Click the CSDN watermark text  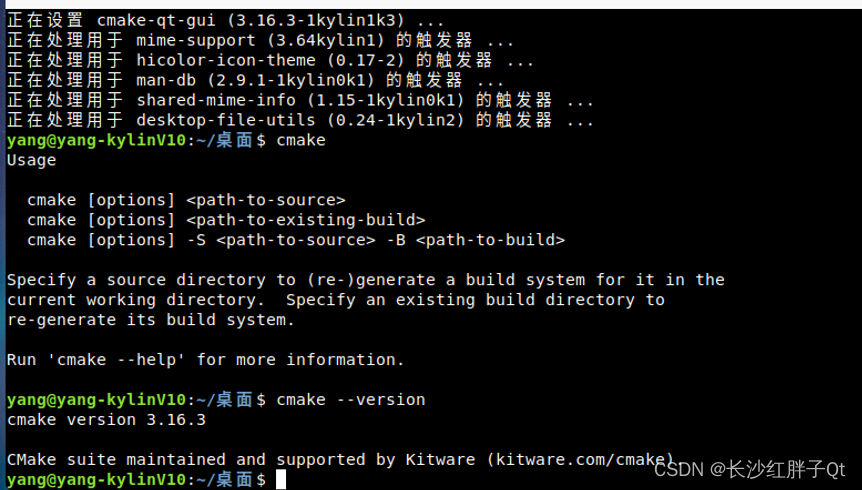[749, 470]
